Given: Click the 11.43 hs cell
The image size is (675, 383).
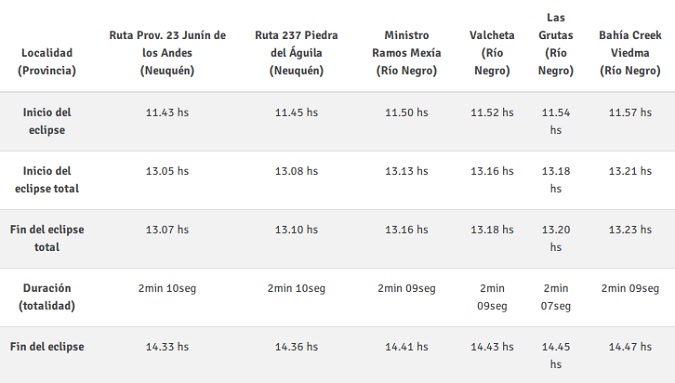Looking at the screenshot, I should [167, 112].
